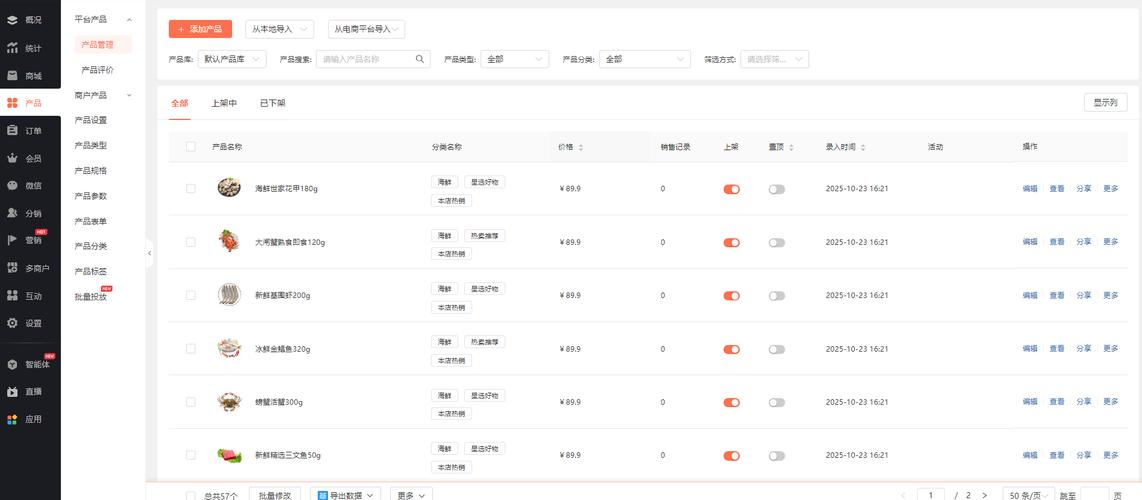Open the 直播 live streaming icon

point(12,392)
